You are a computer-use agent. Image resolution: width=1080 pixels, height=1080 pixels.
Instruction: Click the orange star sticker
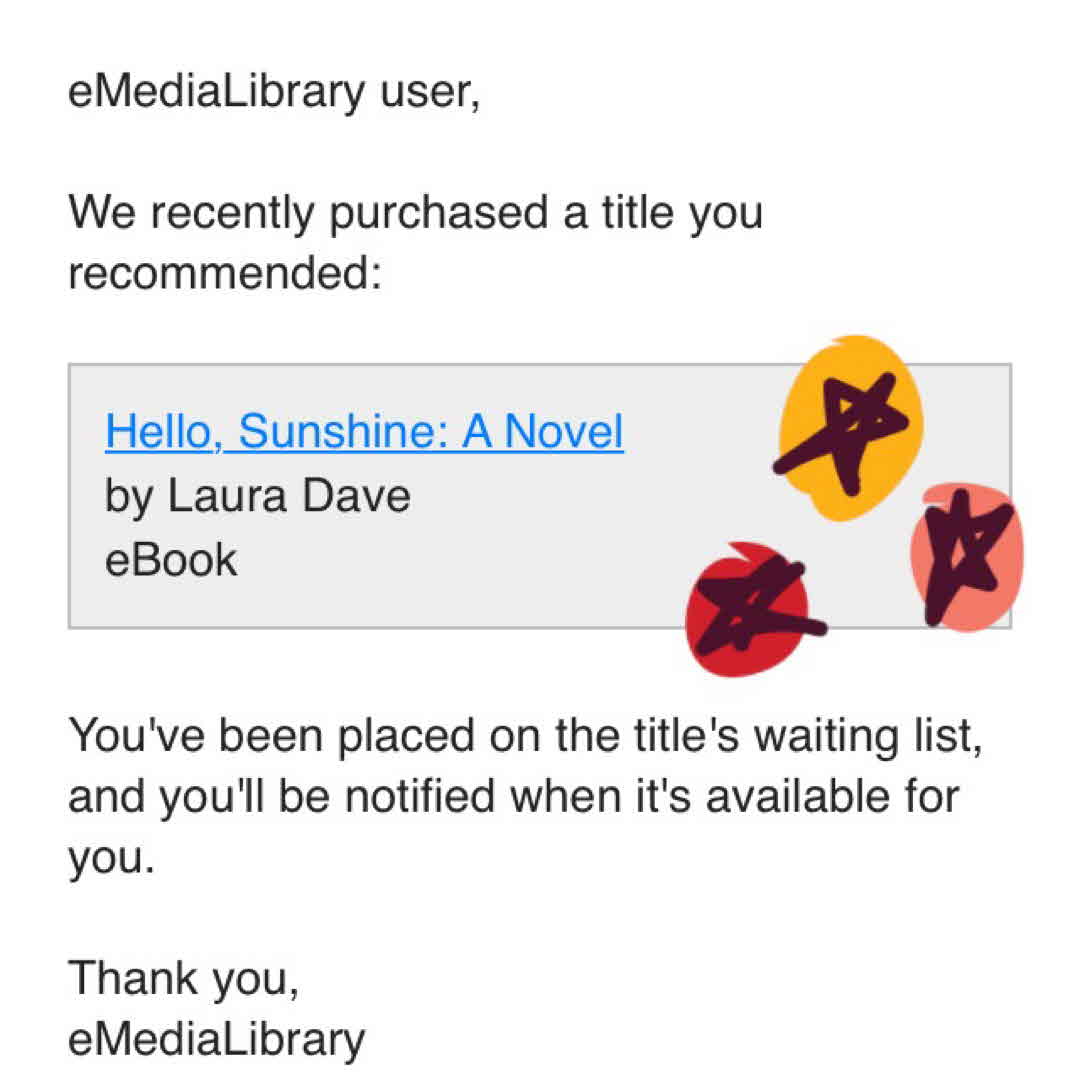(x=850, y=428)
